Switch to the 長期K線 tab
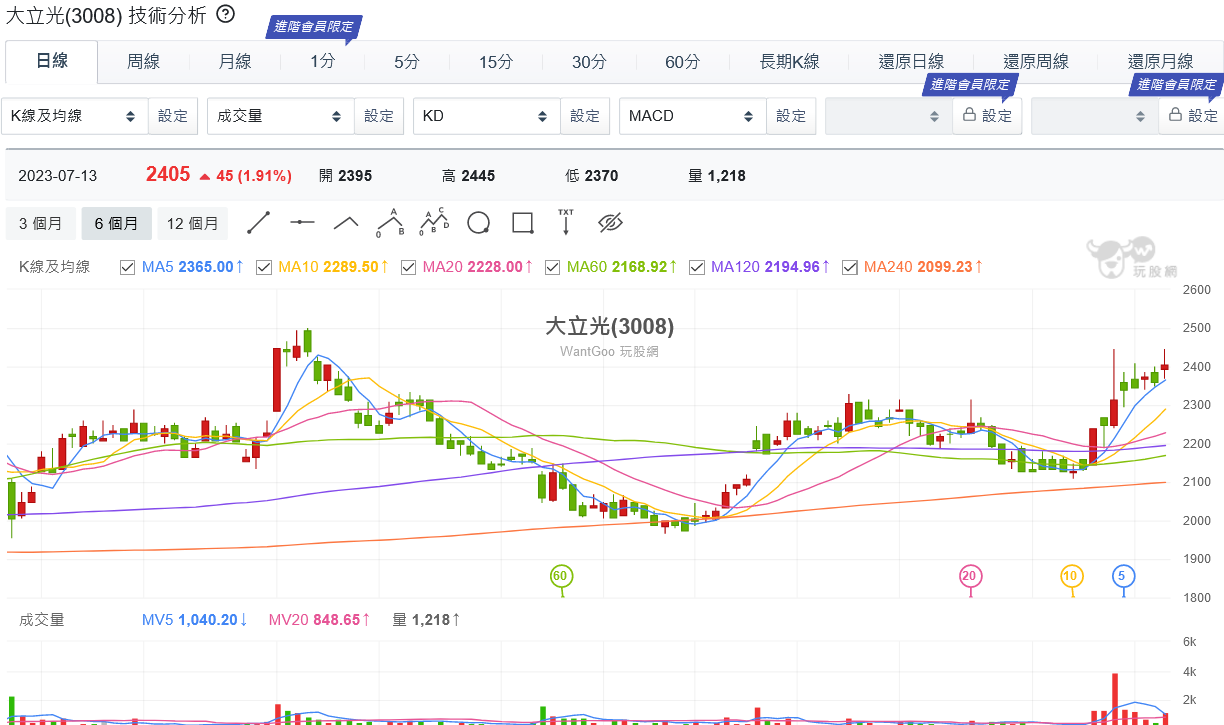 [789, 62]
